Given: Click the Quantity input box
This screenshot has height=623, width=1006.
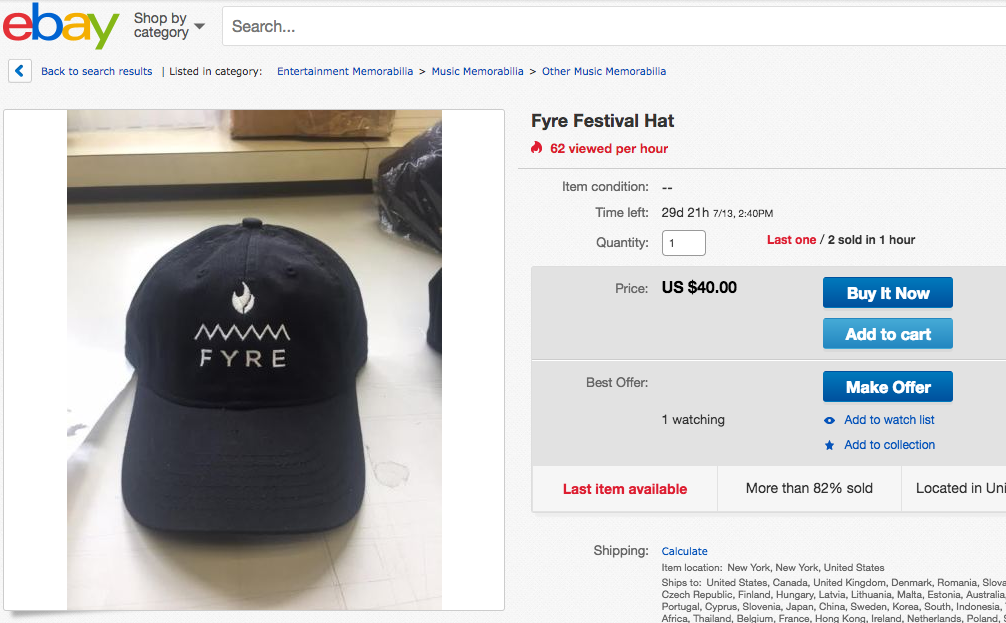Looking at the screenshot, I should 684,243.
